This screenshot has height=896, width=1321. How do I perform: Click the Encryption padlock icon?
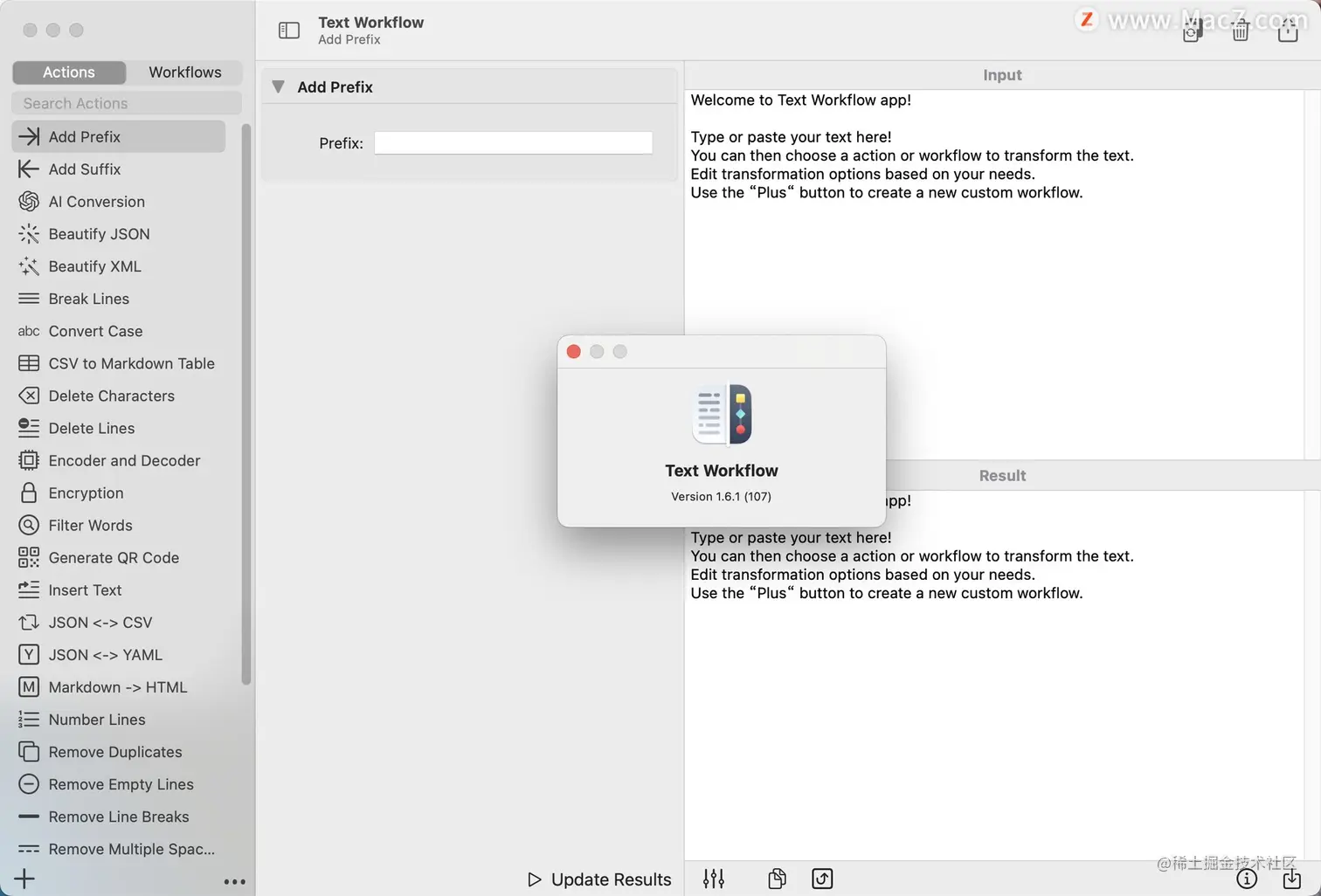tap(29, 493)
